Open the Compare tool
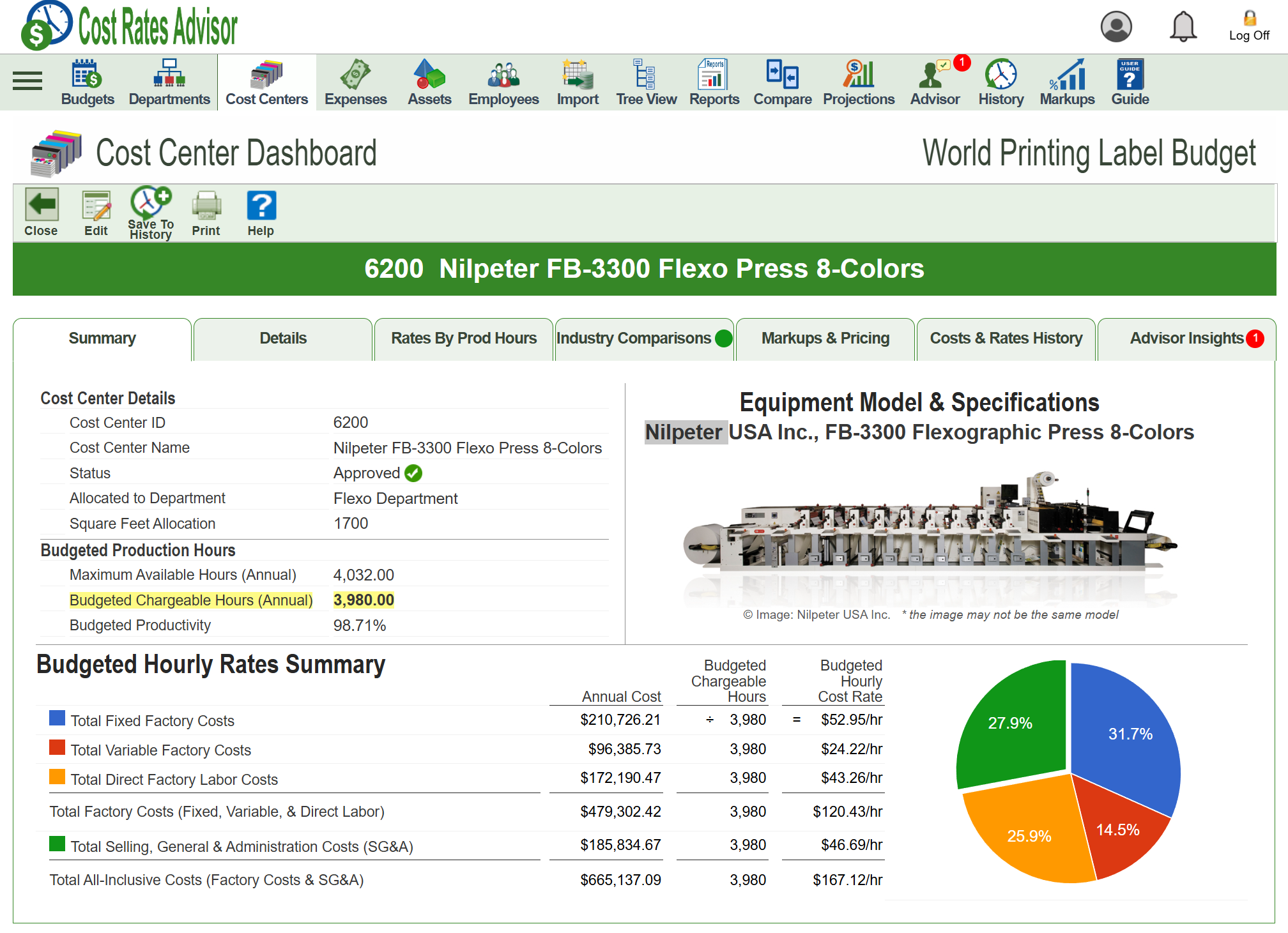The image size is (1288, 933). click(x=782, y=83)
